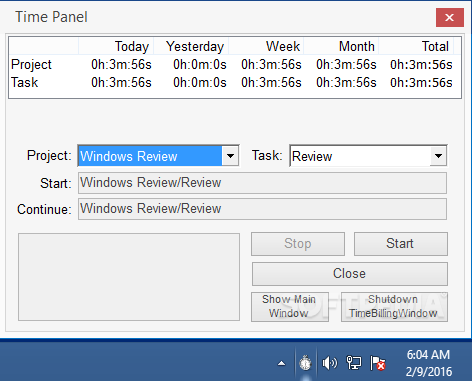Click Shutdown TimeBillingWindow button
The height and width of the screenshot is (381, 472).
pyautogui.click(x=394, y=307)
